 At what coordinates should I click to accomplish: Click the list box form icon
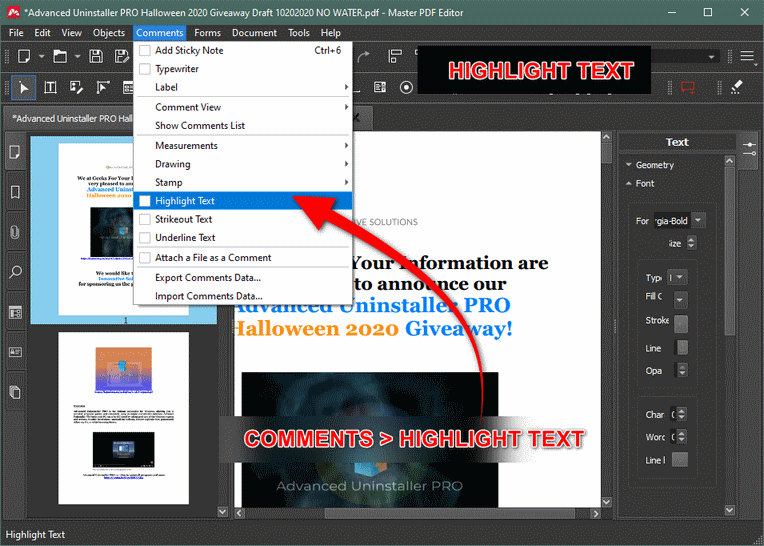380,88
